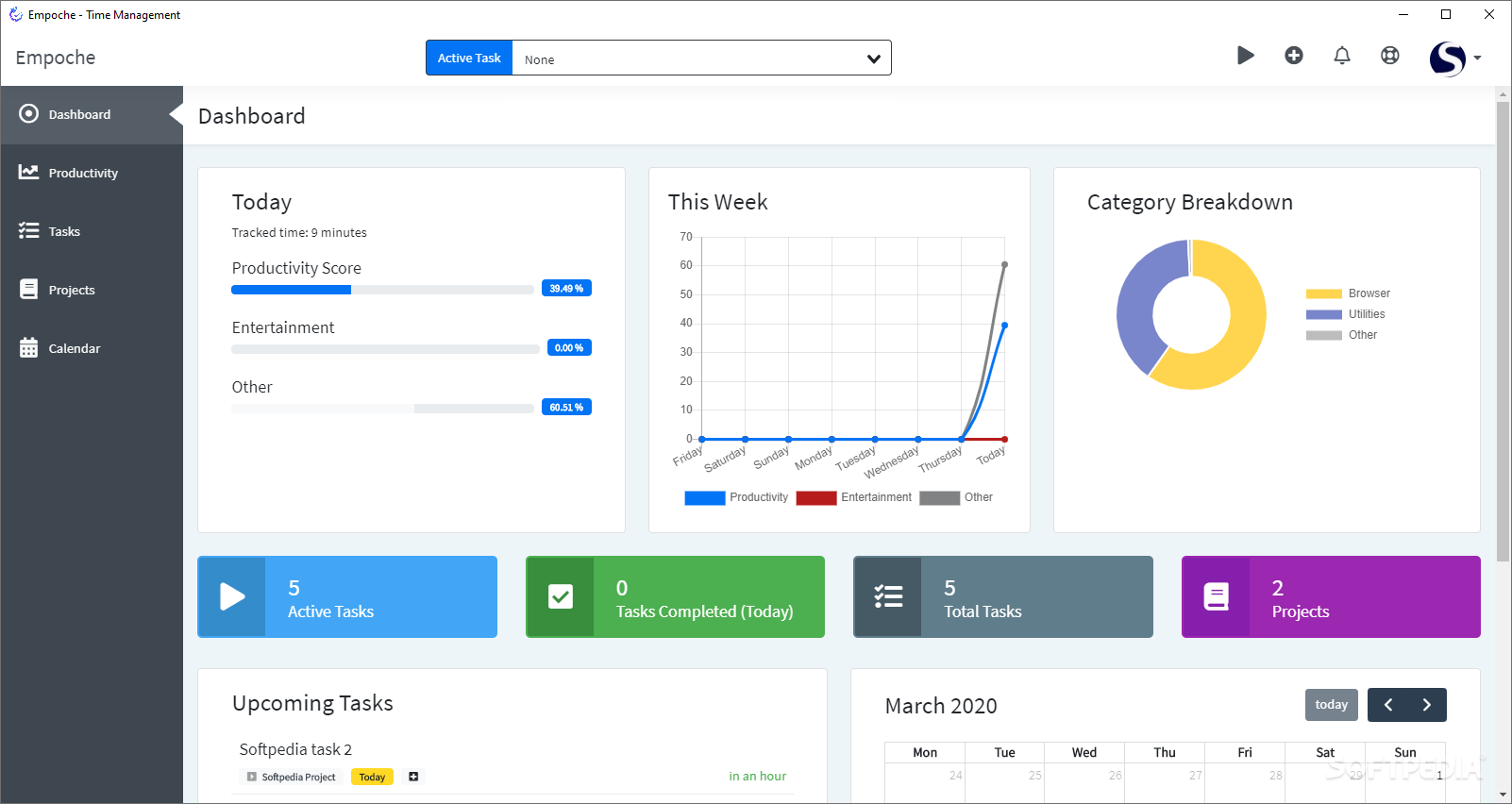Click the scrollbar down arrow
Viewport: 1512px width, 804px height.
tap(1503, 796)
